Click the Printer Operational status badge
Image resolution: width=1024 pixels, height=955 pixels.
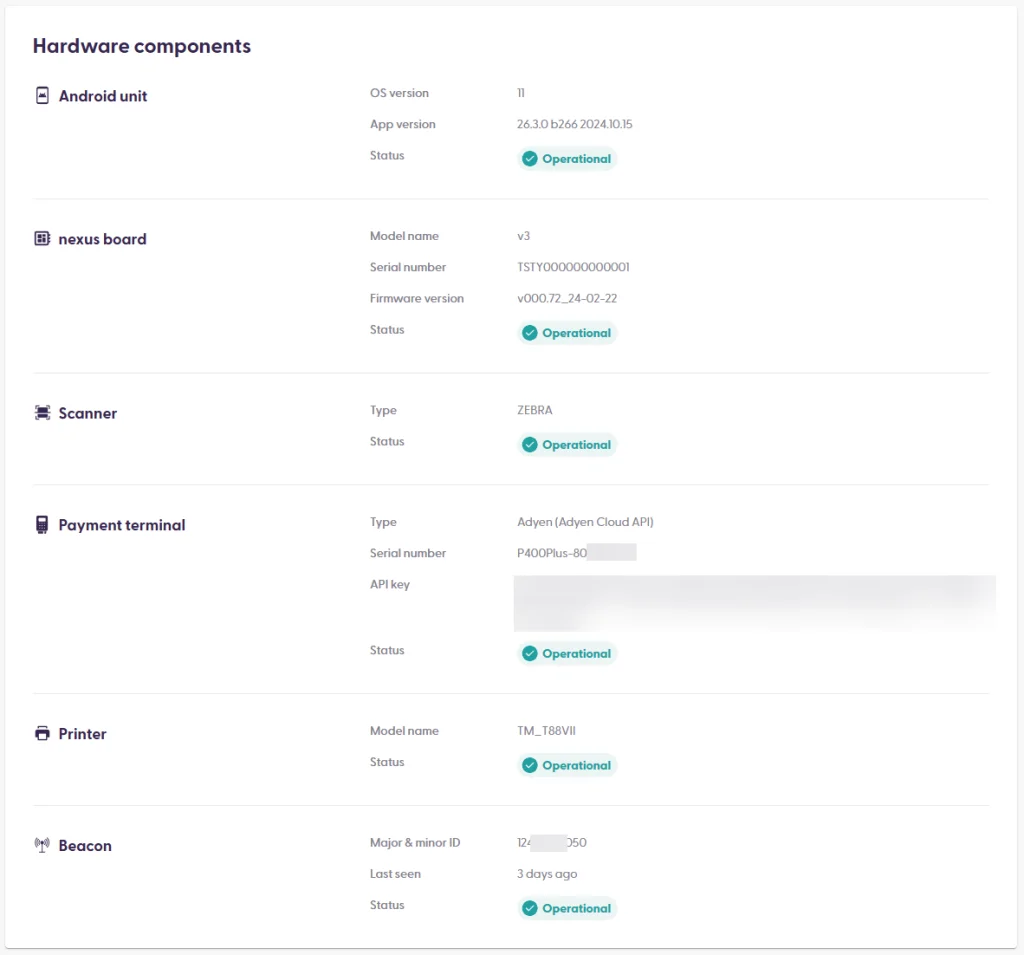tap(567, 765)
